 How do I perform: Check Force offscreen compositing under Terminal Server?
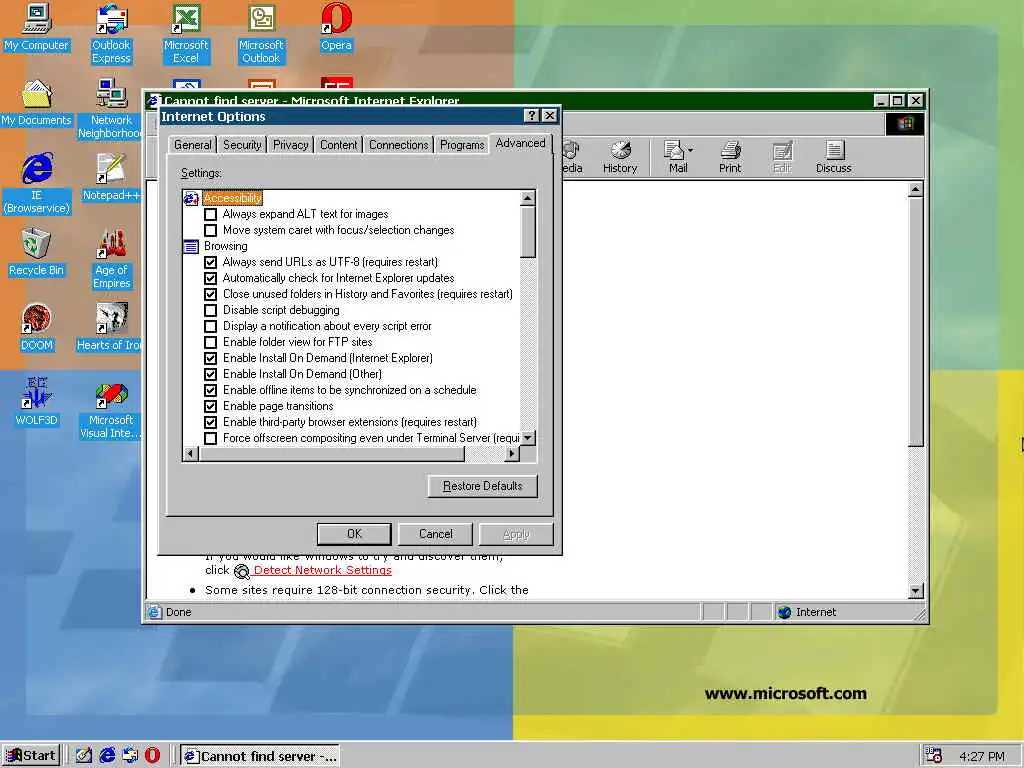click(x=210, y=438)
